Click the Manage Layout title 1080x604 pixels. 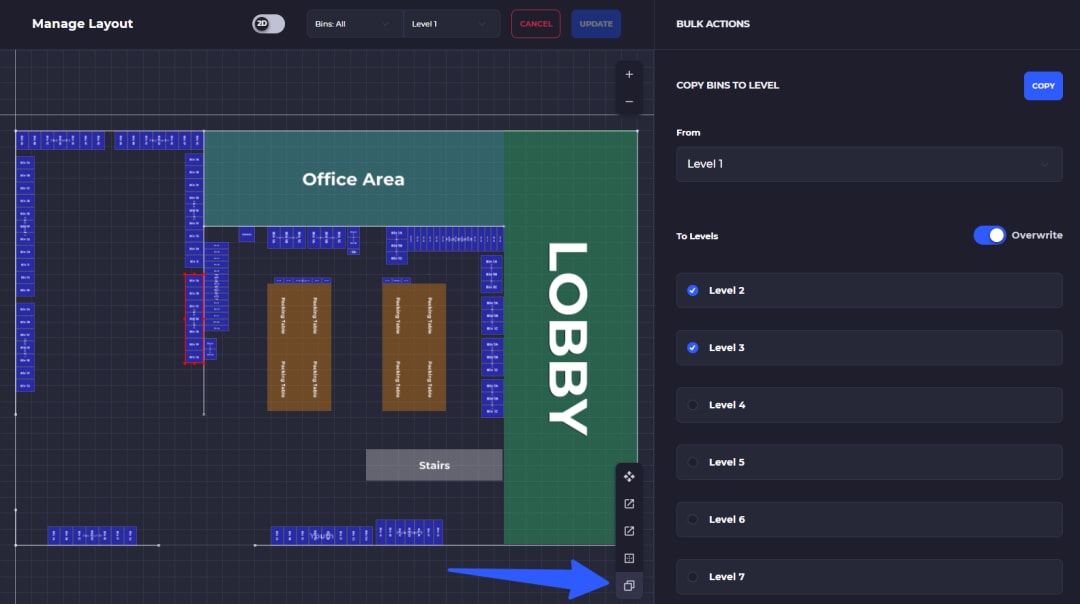click(83, 23)
